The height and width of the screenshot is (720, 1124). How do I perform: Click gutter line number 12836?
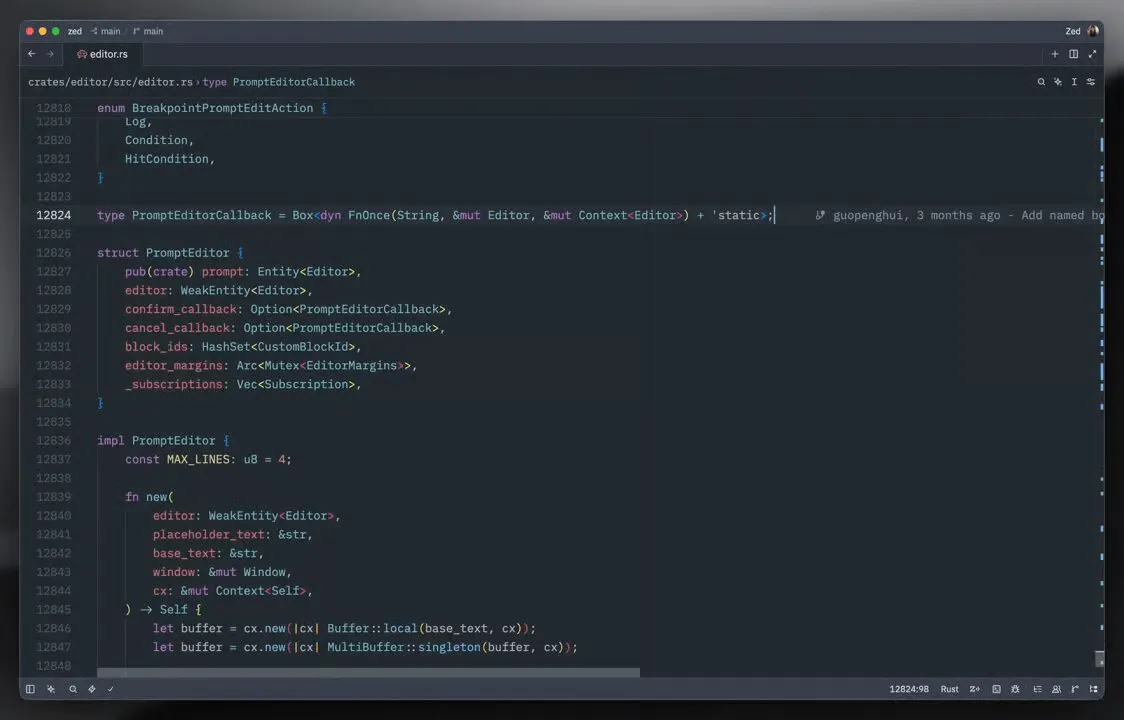point(54,440)
